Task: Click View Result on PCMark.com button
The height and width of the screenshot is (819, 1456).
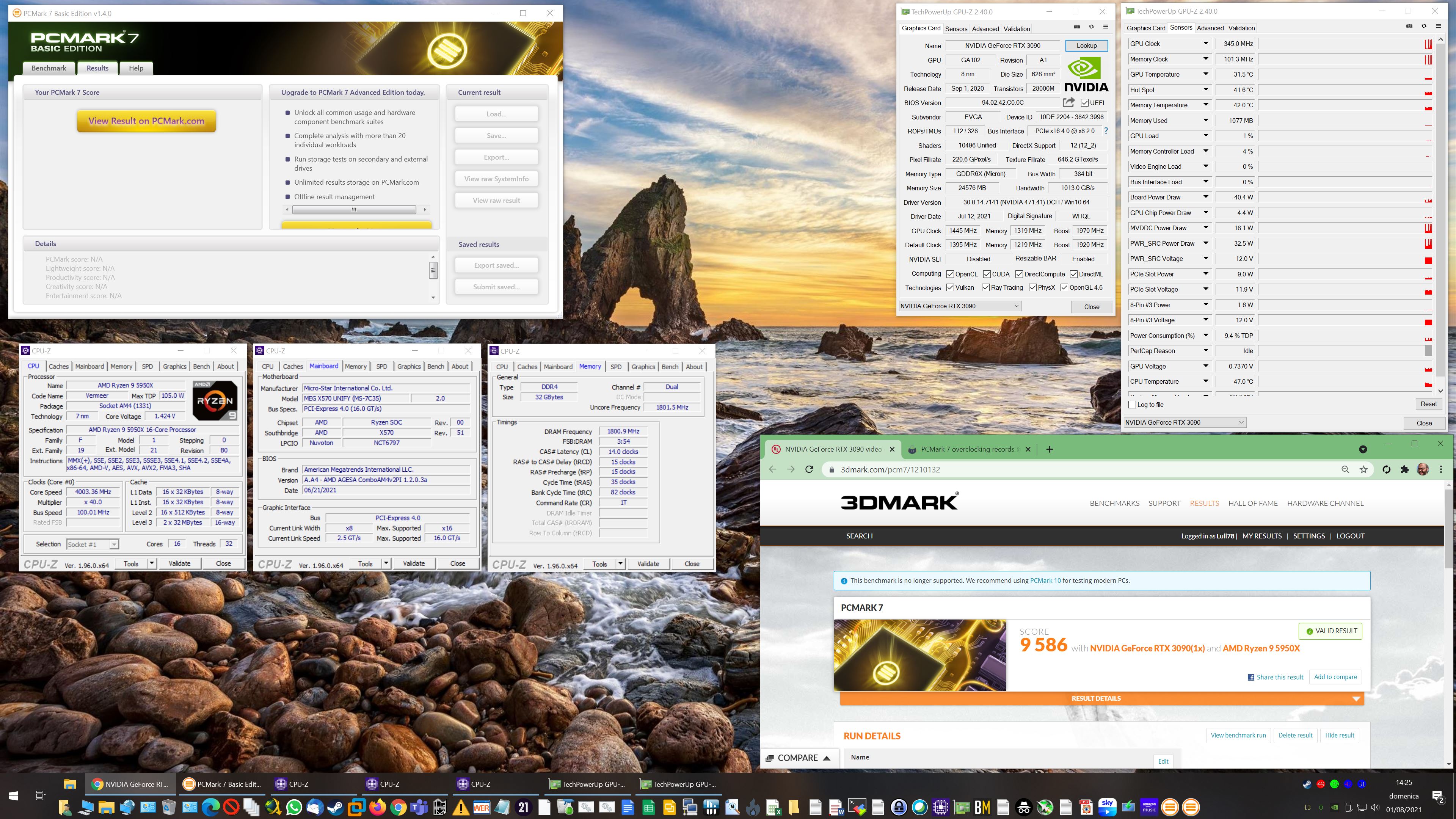Action: point(146,121)
